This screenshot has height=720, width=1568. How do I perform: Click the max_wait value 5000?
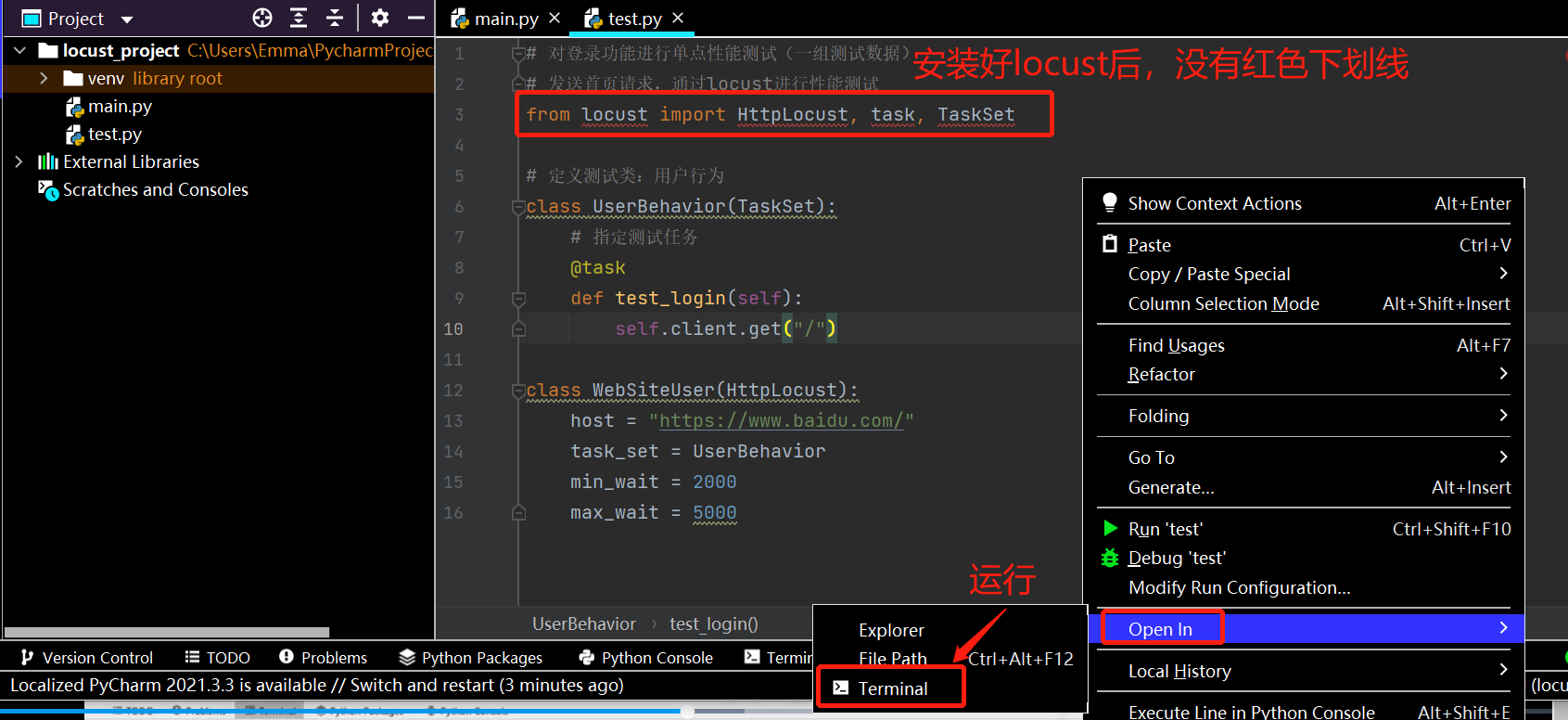(715, 512)
